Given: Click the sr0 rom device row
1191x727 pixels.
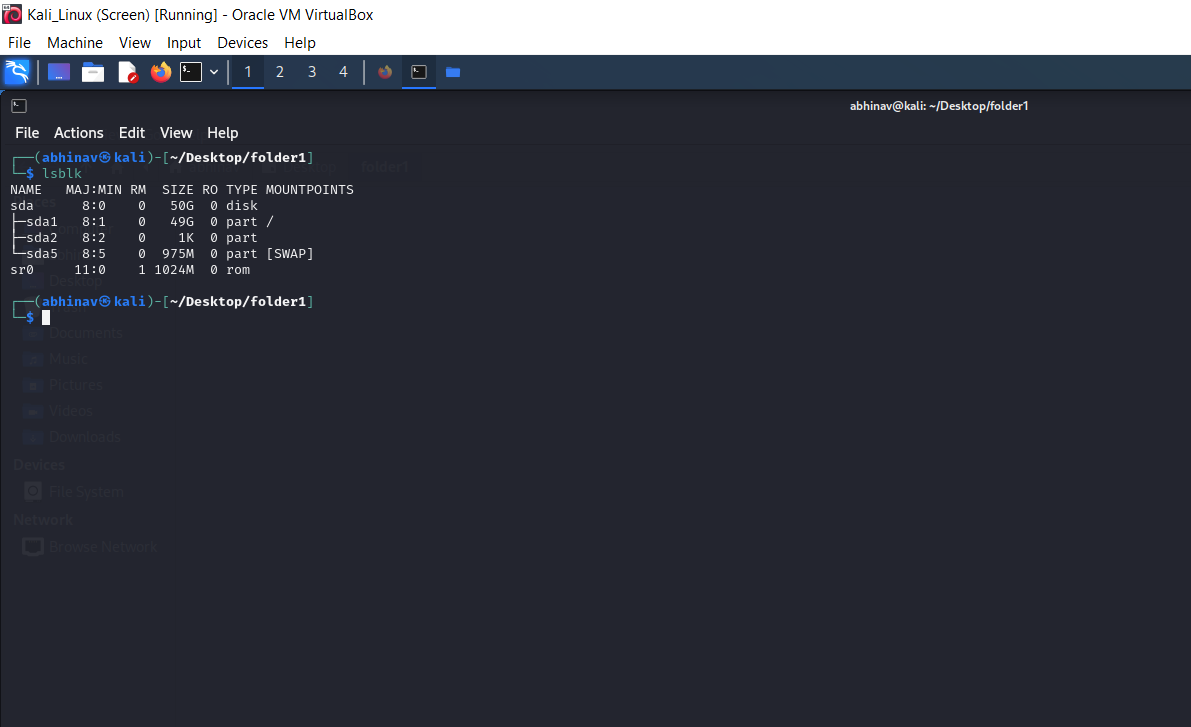Looking at the screenshot, I should [130, 270].
